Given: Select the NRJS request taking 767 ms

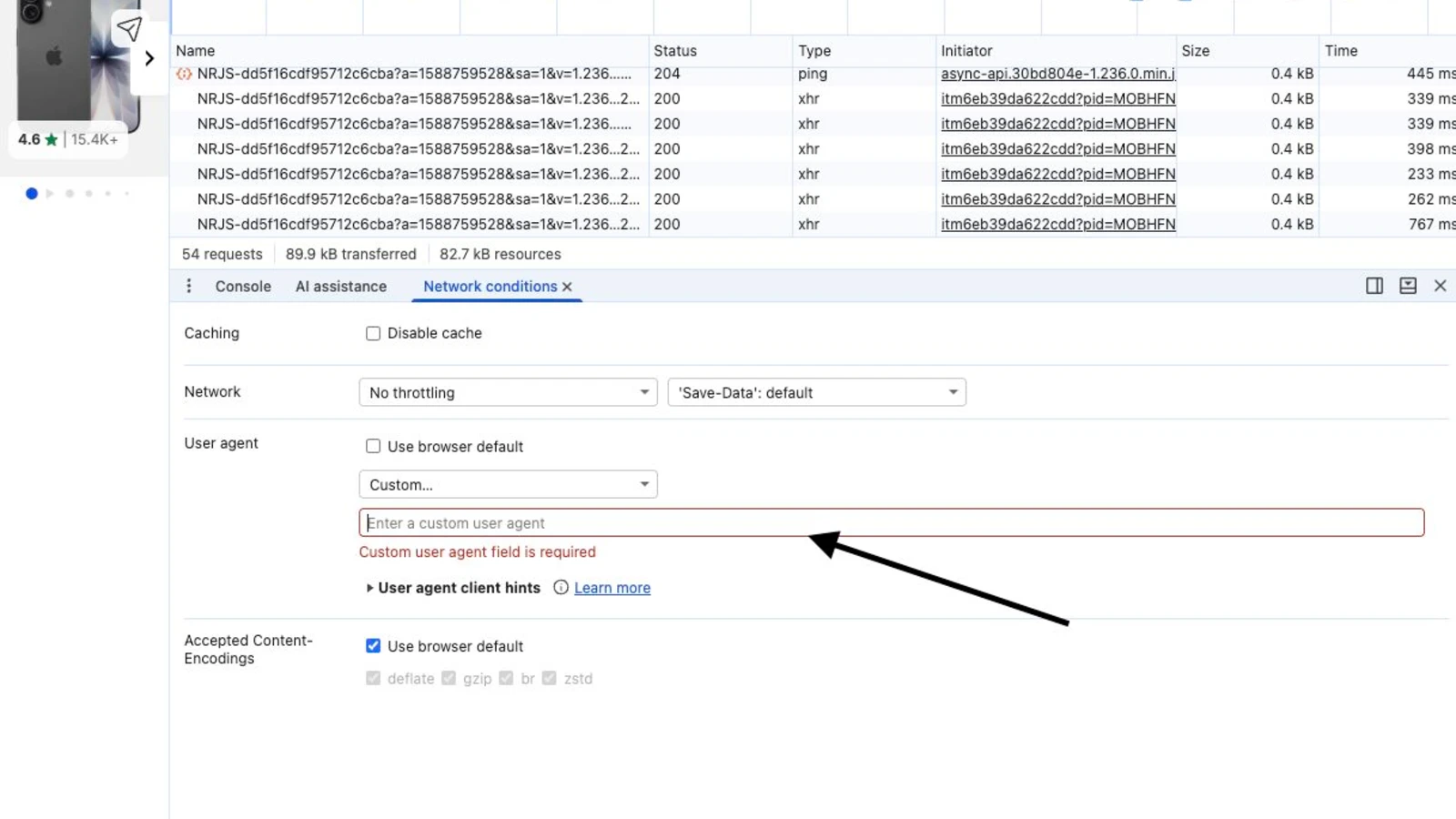Looking at the screenshot, I should click(x=813, y=224).
